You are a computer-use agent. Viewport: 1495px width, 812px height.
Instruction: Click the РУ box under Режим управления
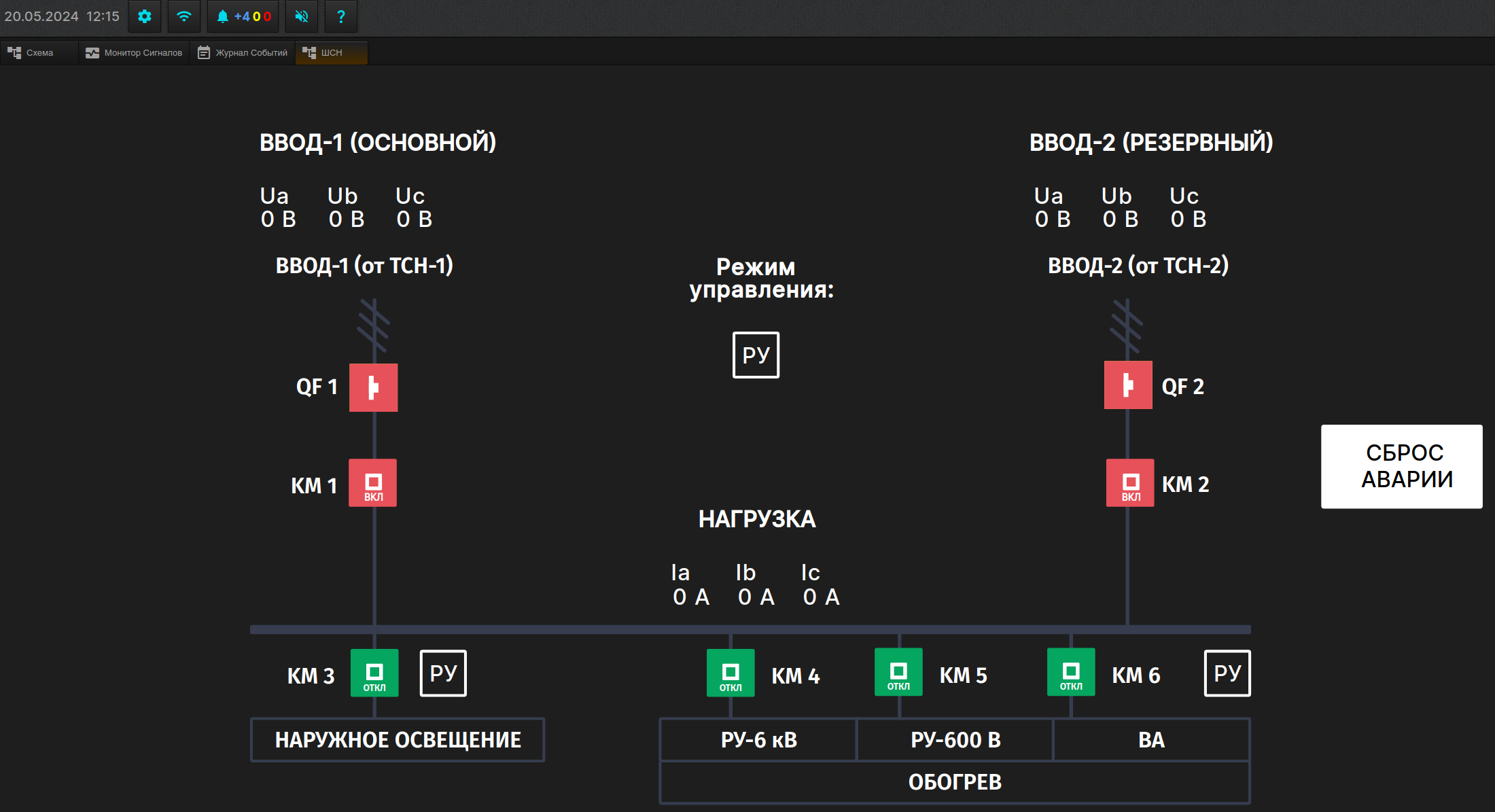[x=756, y=355]
